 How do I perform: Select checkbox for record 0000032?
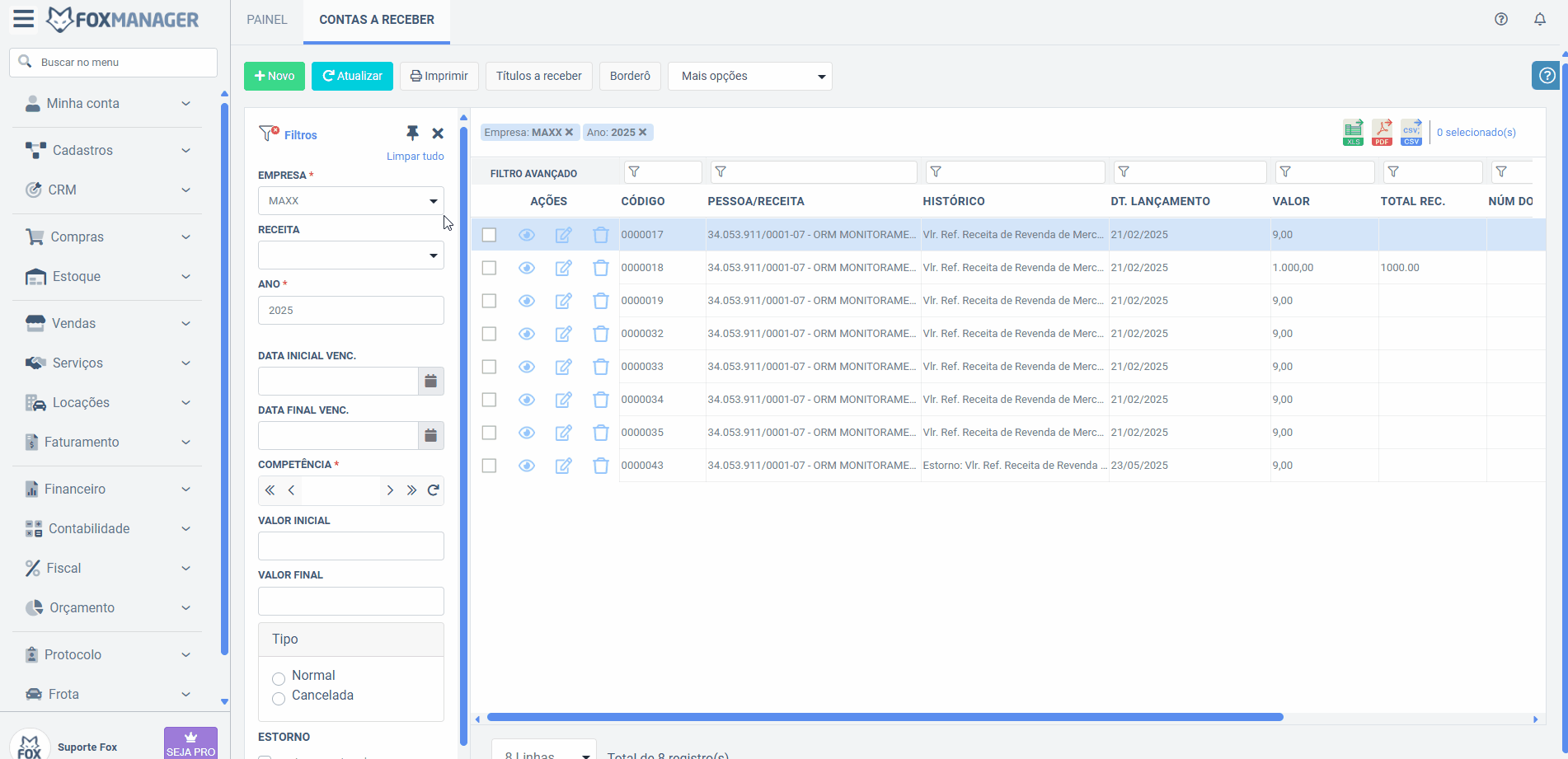point(489,334)
